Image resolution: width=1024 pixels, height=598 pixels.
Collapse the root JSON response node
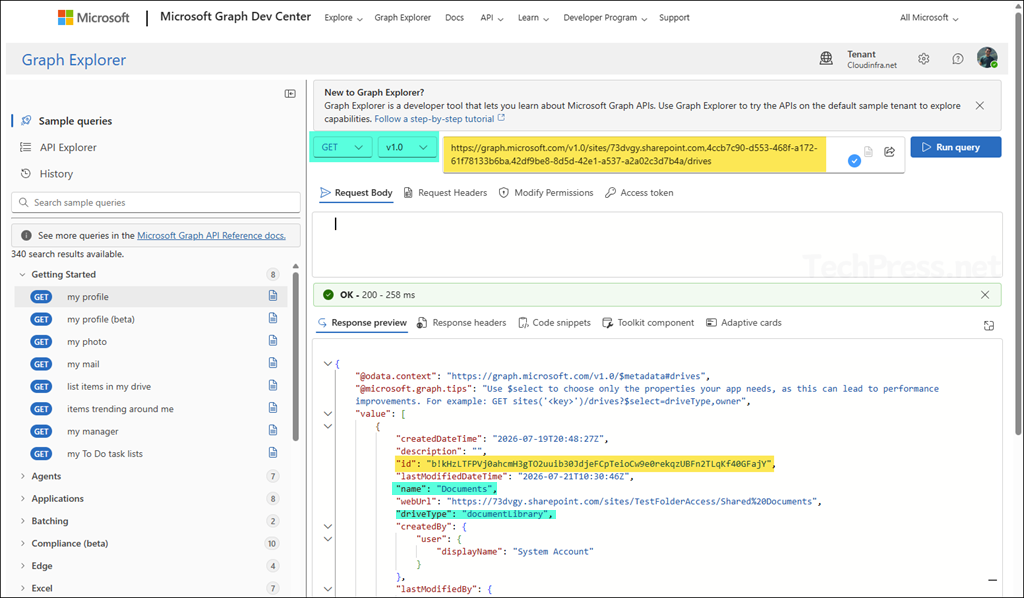click(x=328, y=364)
